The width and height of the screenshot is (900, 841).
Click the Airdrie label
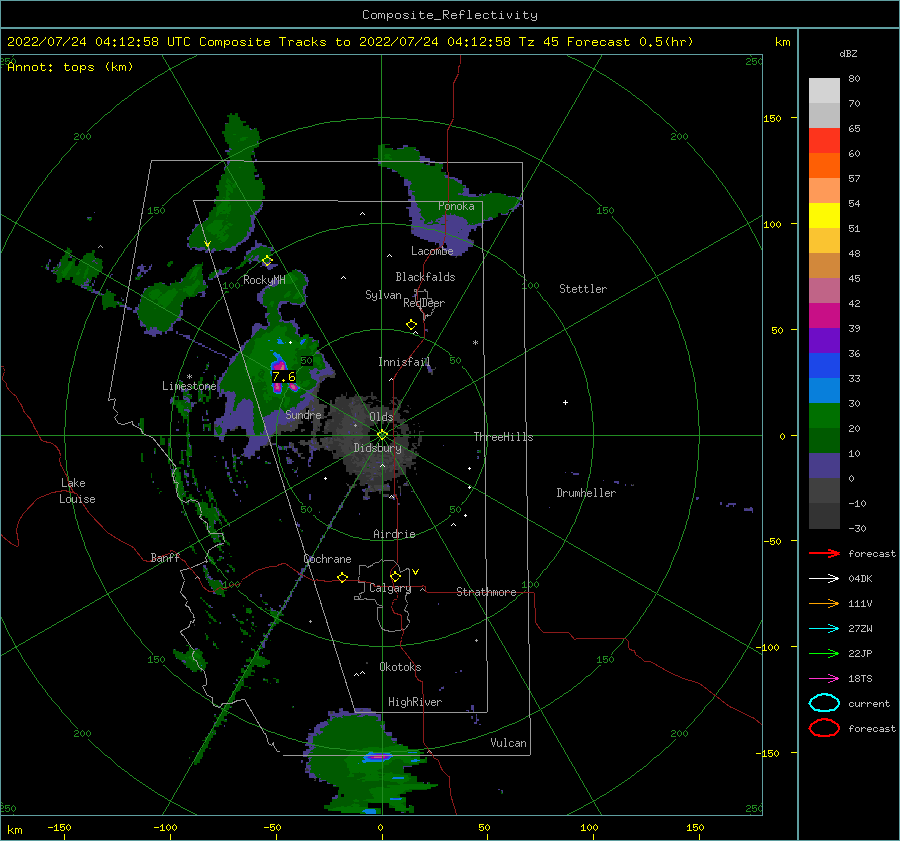[394, 534]
